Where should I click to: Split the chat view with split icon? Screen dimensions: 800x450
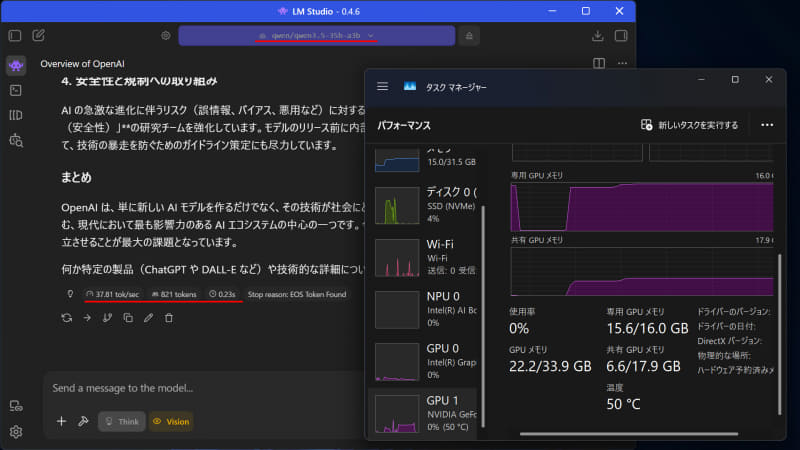pyautogui.click(x=599, y=63)
